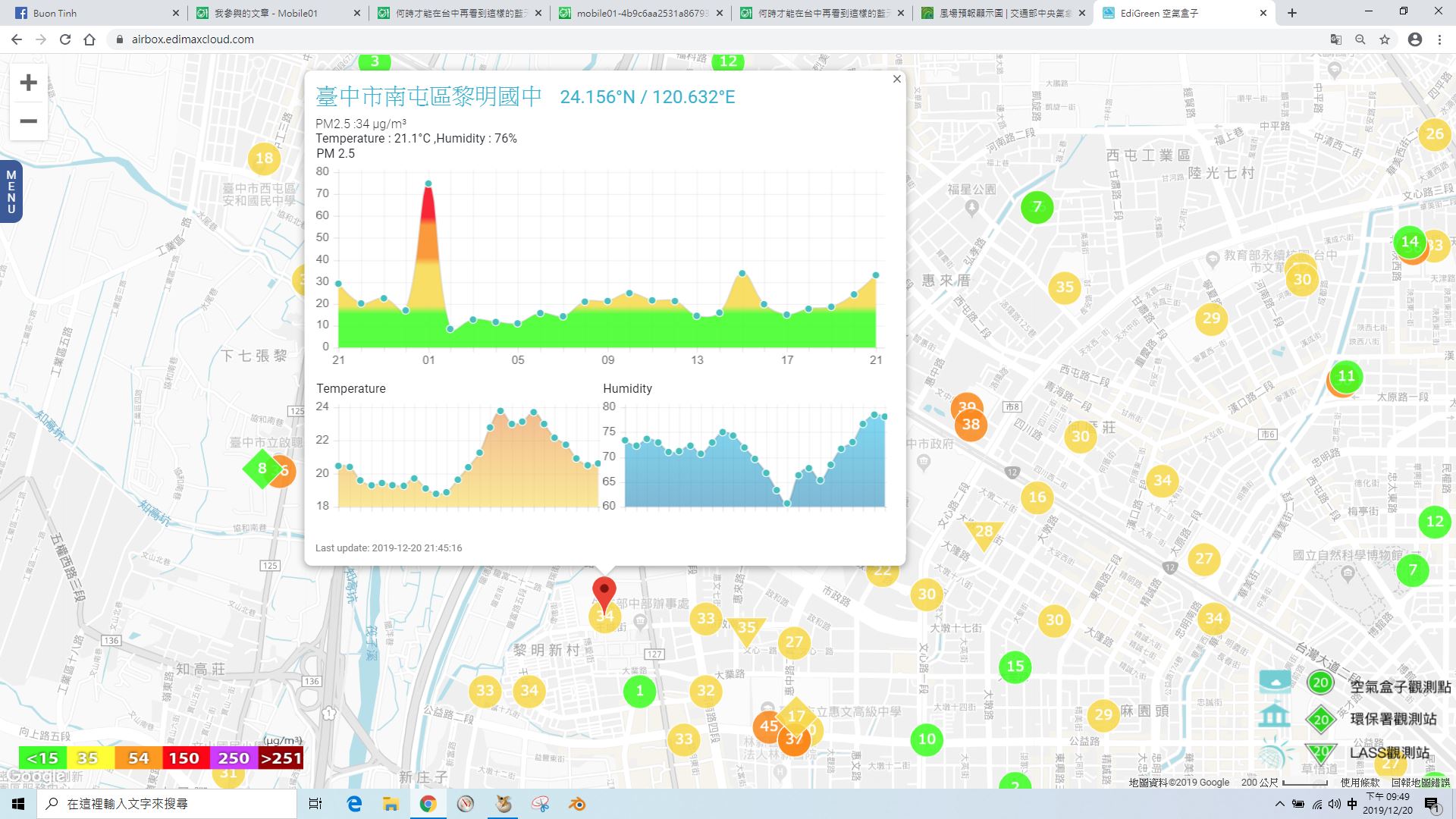Open 回報地圖錯誤 report map error link

1420,783
